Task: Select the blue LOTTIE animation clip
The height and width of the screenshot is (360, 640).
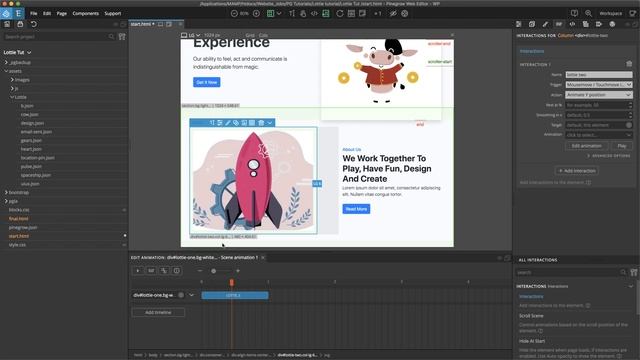Action: tap(235, 295)
